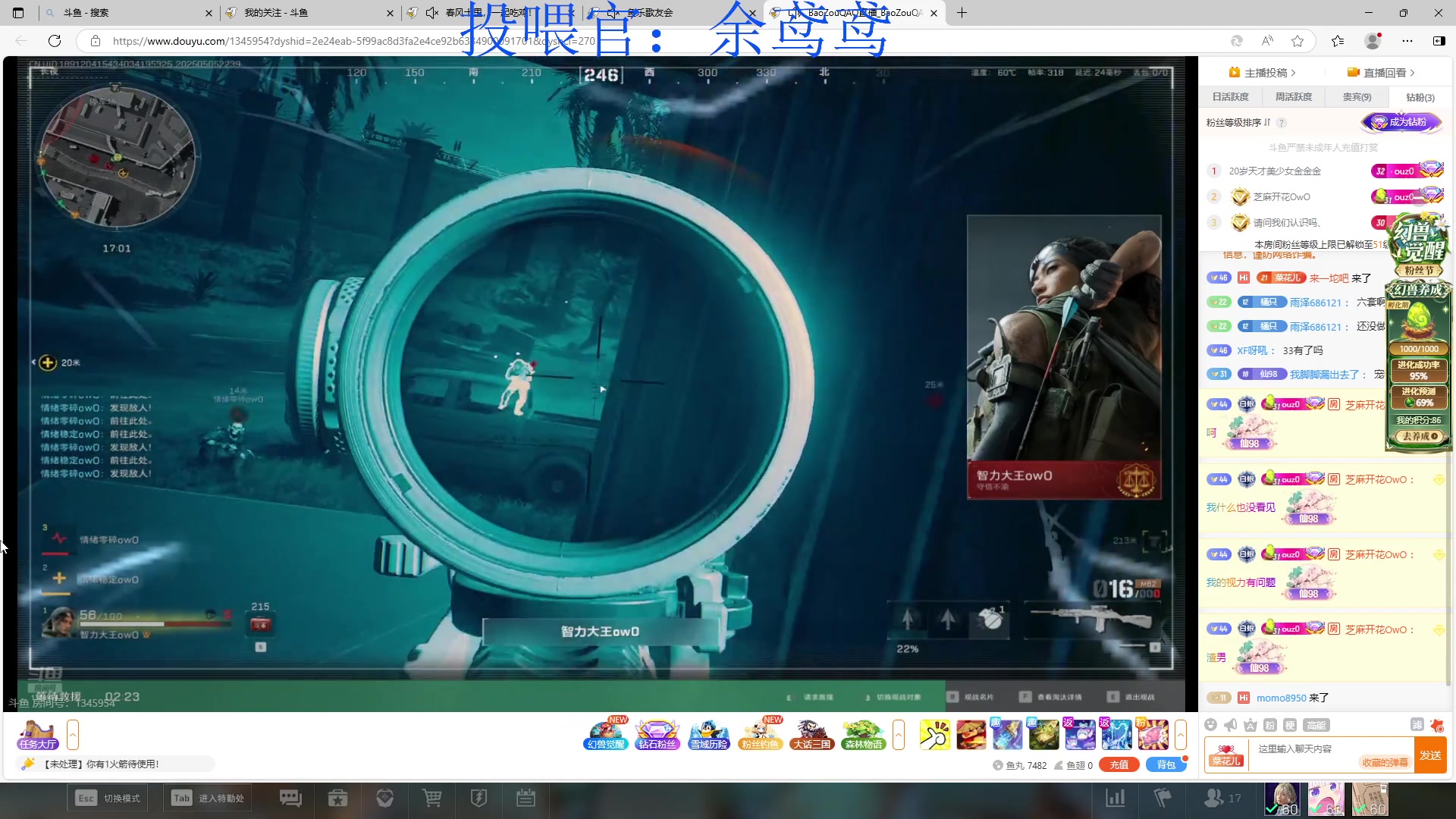Click in the chat input field
This screenshot has height=819, width=1456.
(x=1331, y=749)
